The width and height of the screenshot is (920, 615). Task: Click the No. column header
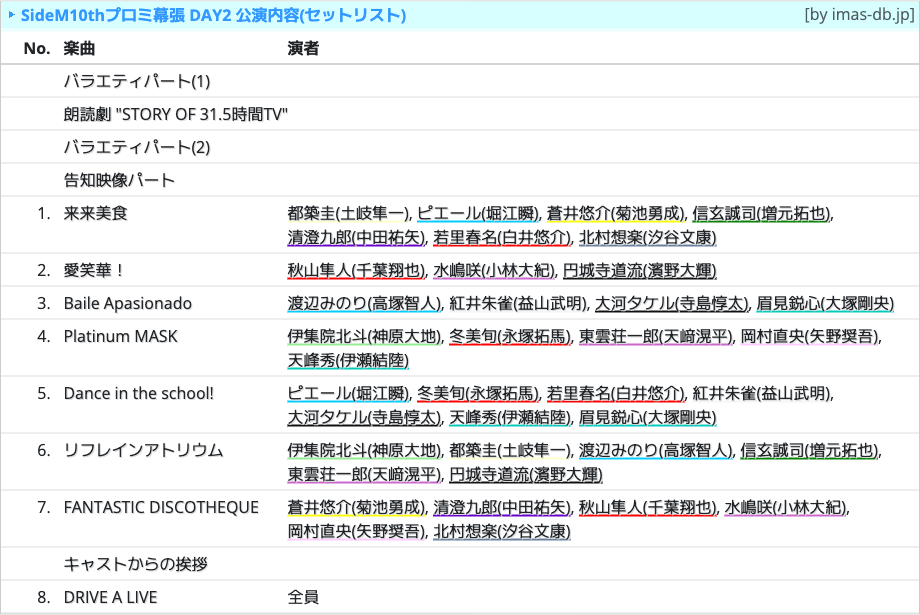pyautogui.click(x=37, y=49)
